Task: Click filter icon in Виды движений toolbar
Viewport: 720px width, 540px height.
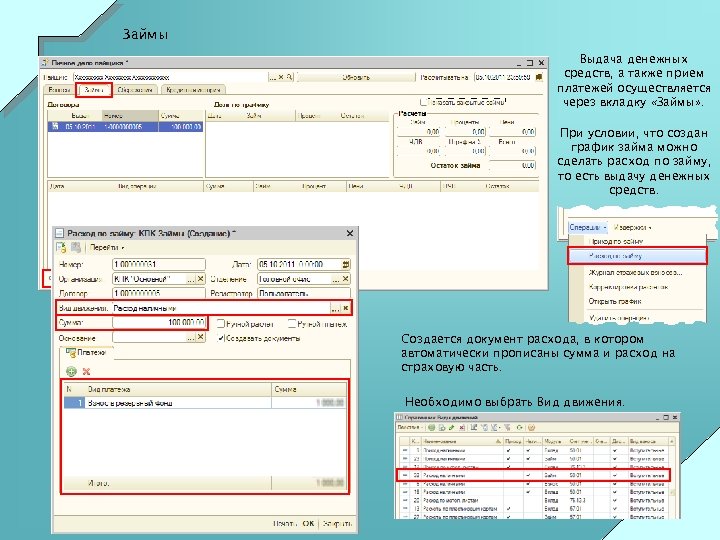Action: coord(507,428)
